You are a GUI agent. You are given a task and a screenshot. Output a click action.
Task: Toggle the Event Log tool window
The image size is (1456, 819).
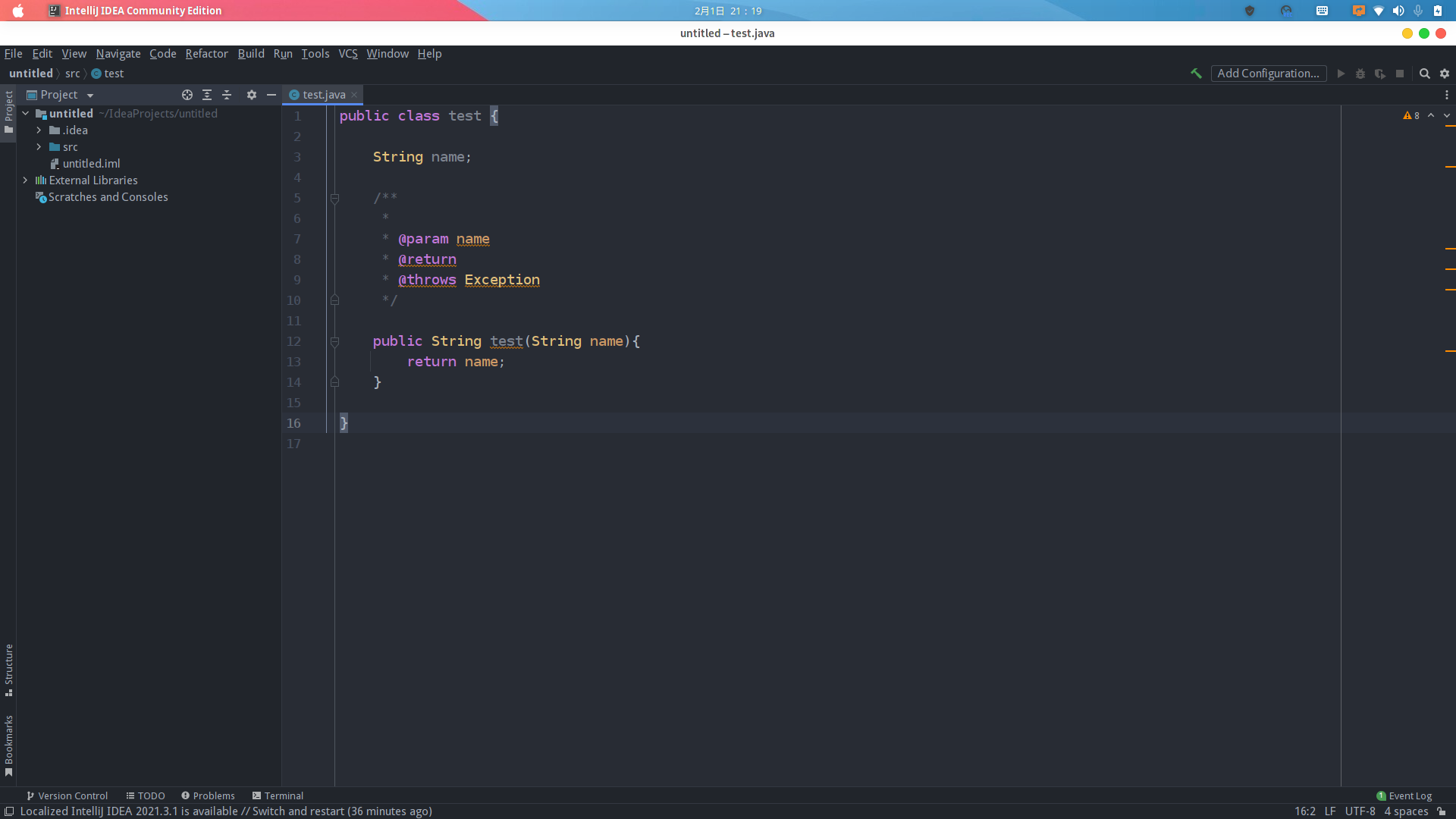pyautogui.click(x=1404, y=795)
